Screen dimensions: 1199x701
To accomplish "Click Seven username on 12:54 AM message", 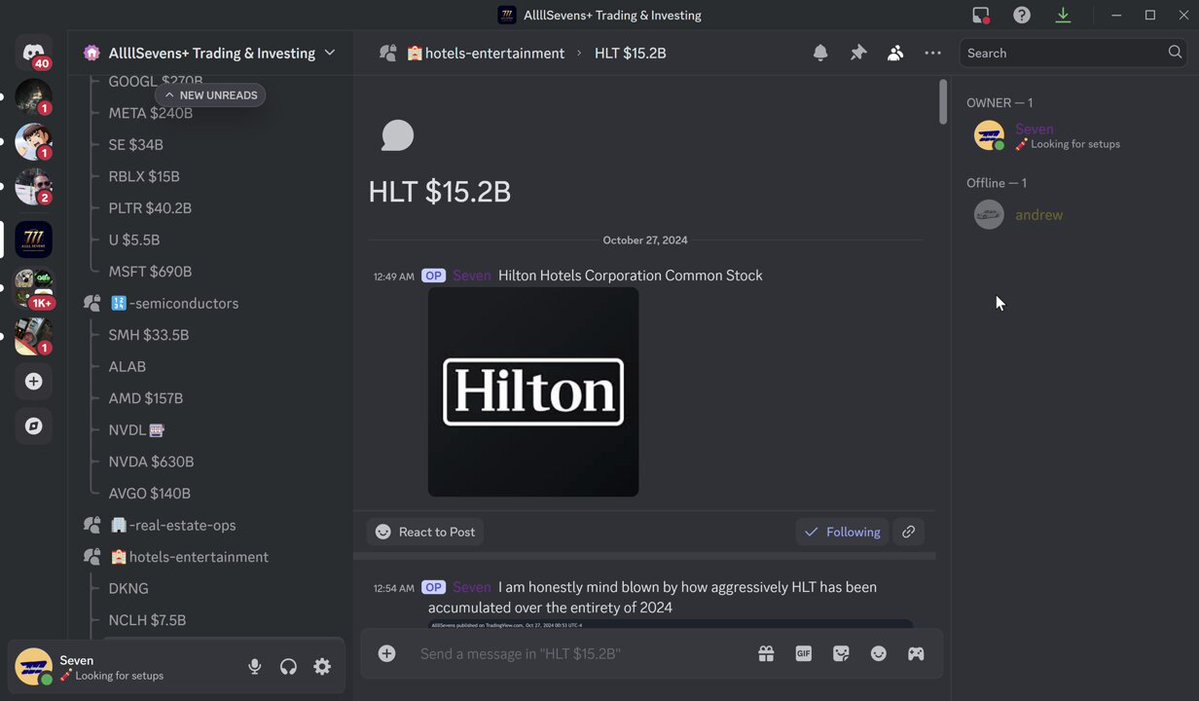I will click(x=471, y=587).
